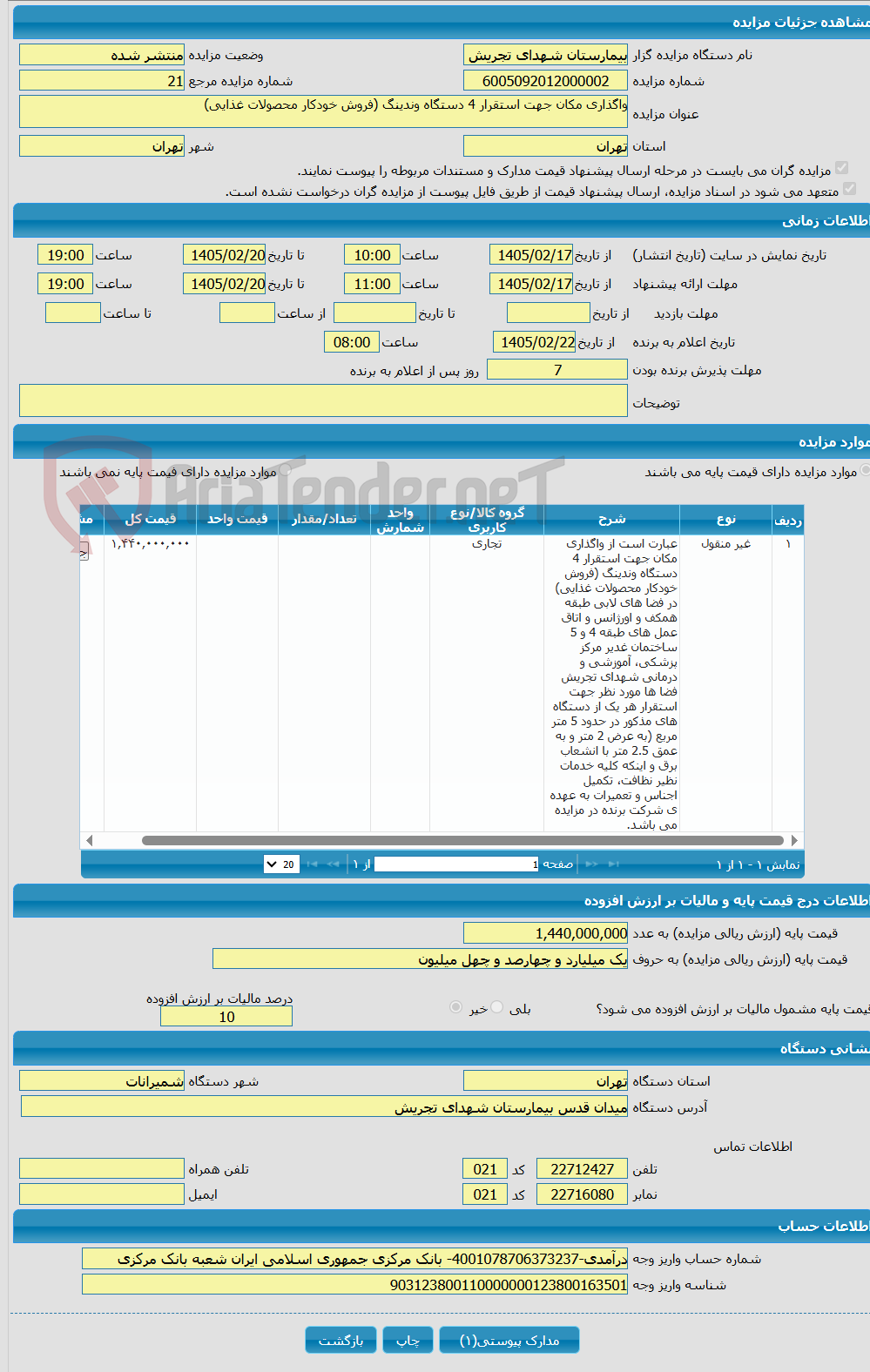The width and height of the screenshot is (870, 1372).
Task: Select the خیر radio for value-added tax
Action: click(x=455, y=1006)
